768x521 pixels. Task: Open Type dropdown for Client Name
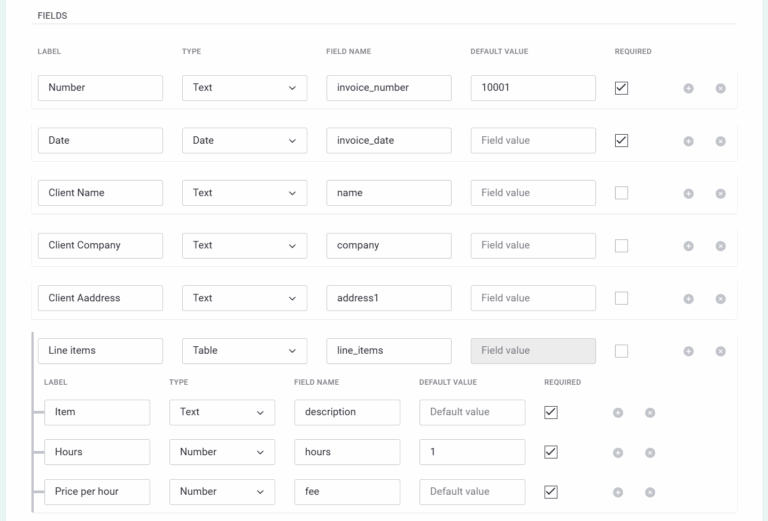tap(244, 193)
